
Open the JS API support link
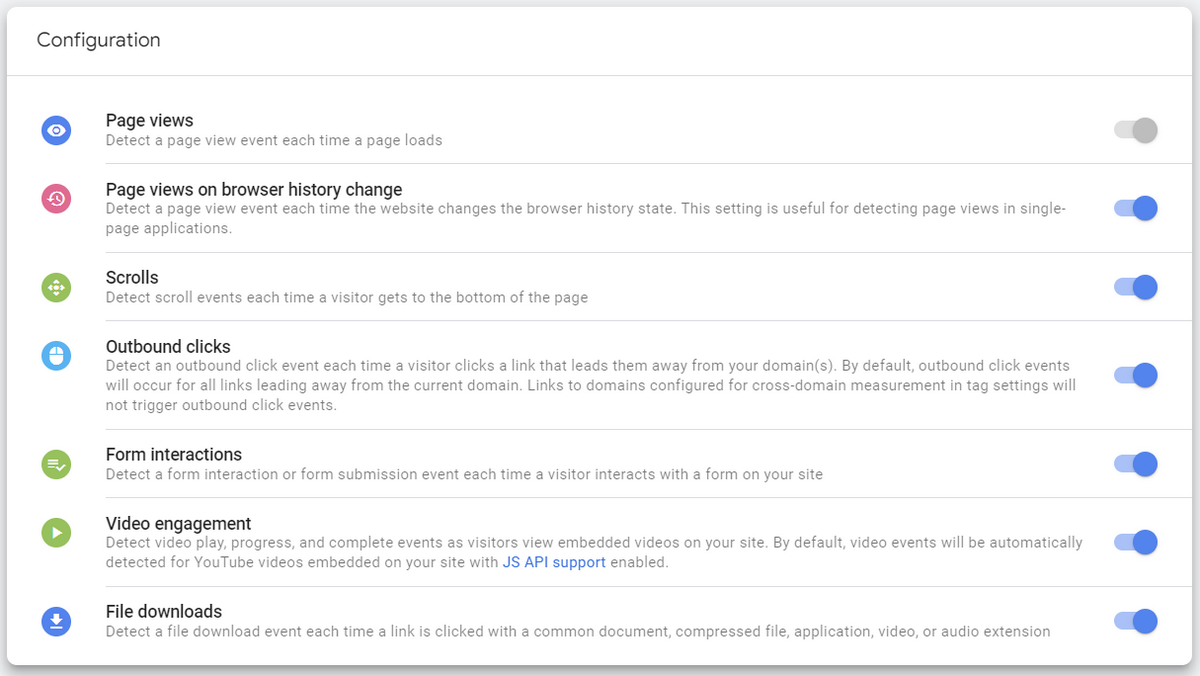554,562
